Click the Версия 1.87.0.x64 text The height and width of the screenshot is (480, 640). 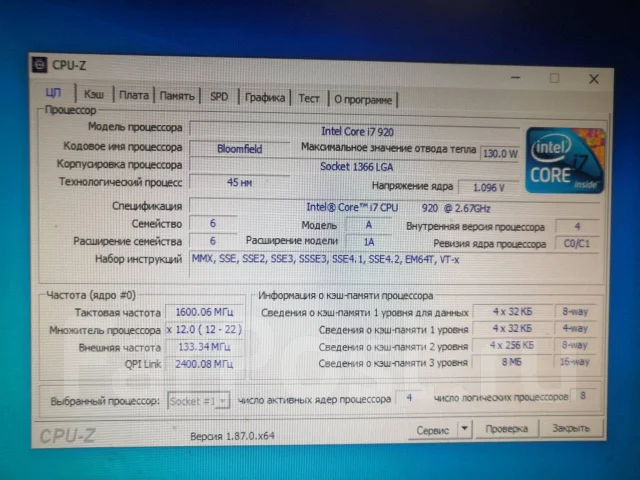tap(232, 436)
